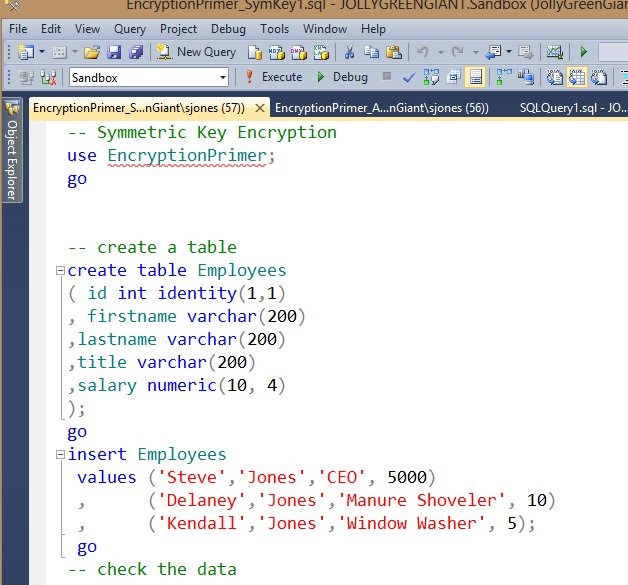Image resolution: width=628 pixels, height=585 pixels.
Task: Collapse the create table Employees code block
Action: point(60,271)
